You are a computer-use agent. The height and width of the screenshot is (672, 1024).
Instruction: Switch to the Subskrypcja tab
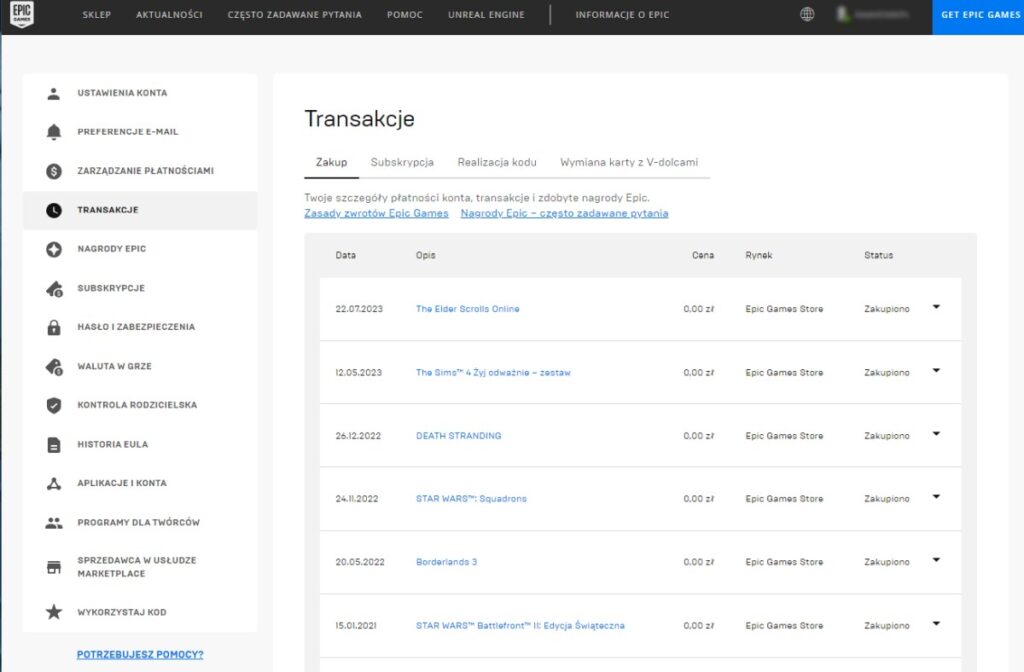coord(402,162)
